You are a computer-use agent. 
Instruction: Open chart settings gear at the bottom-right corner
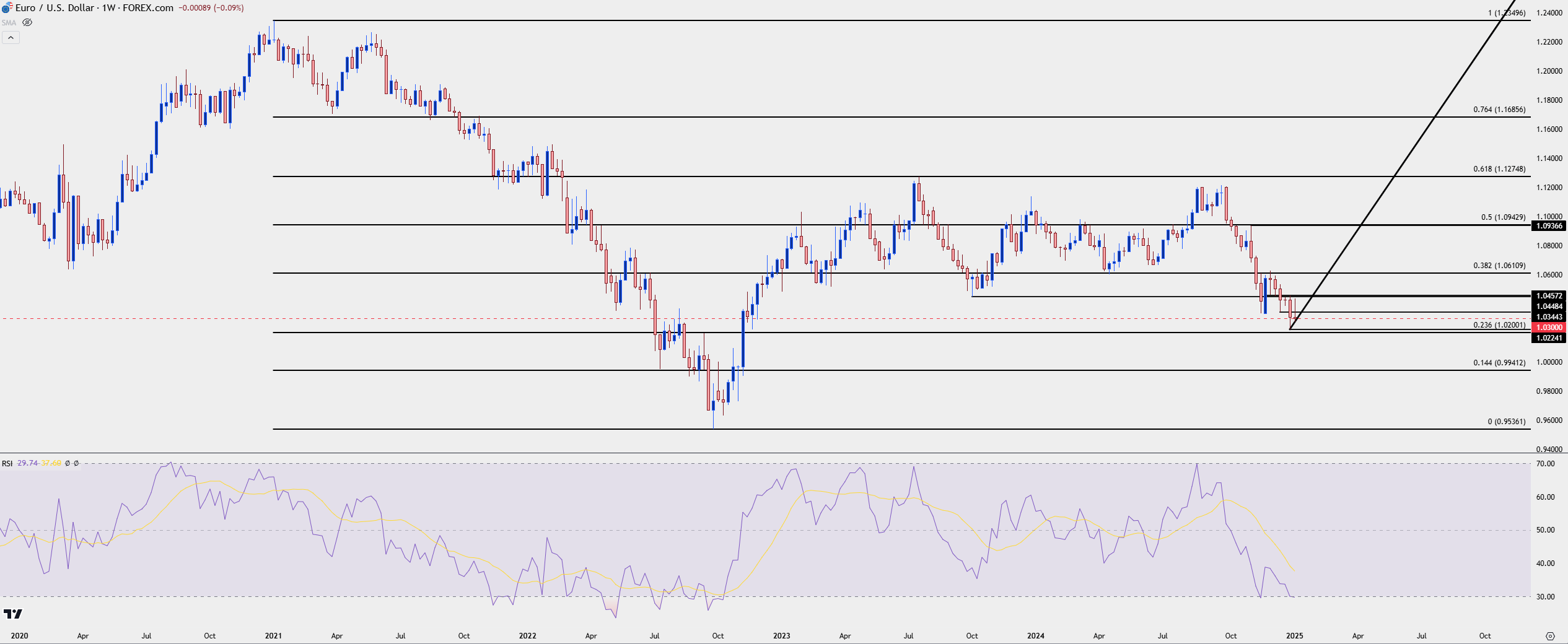pyautogui.click(x=1550, y=636)
